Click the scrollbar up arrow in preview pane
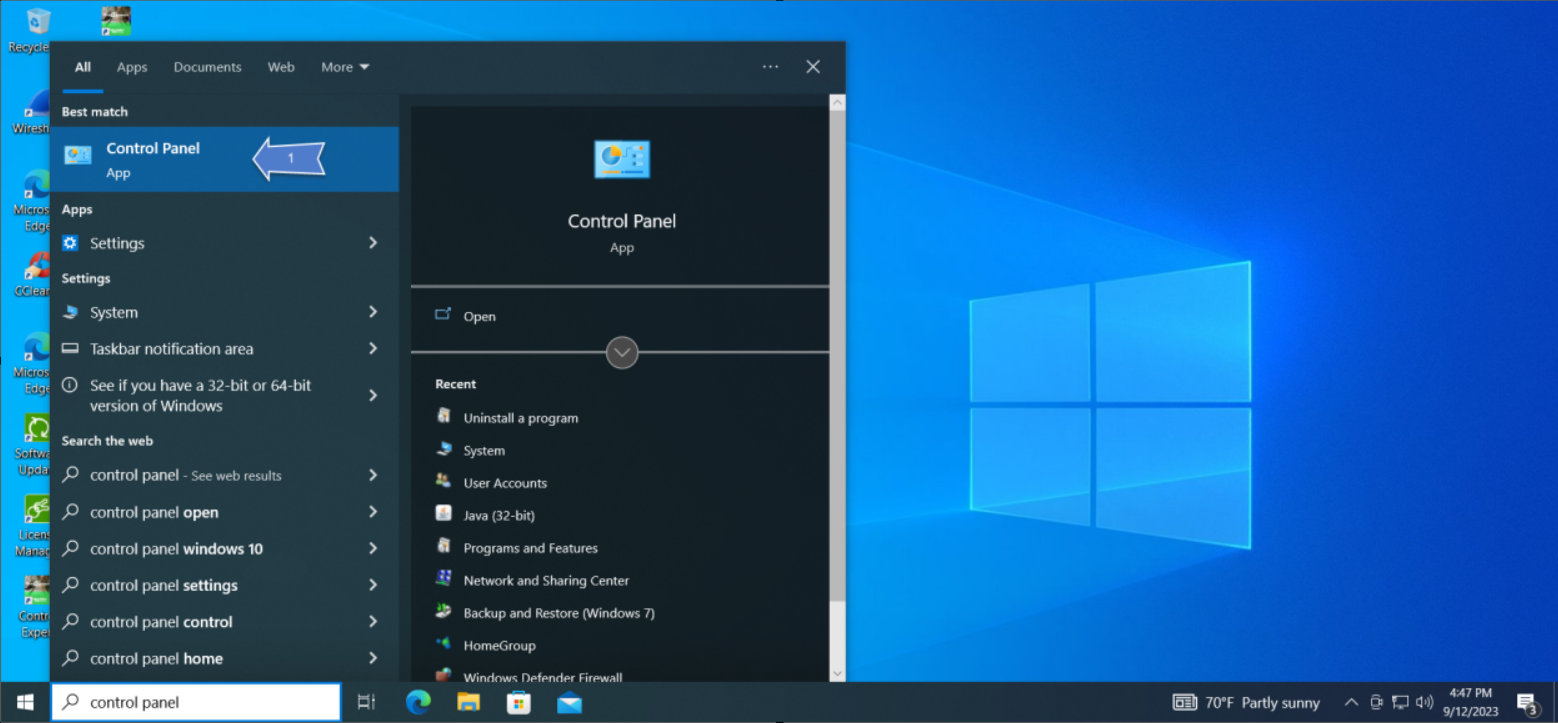This screenshot has width=1558, height=723. pos(838,102)
